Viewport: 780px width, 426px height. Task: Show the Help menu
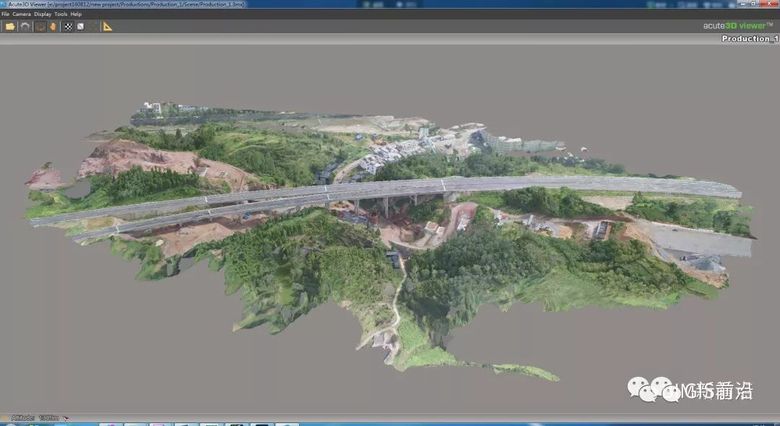(76, 14)
